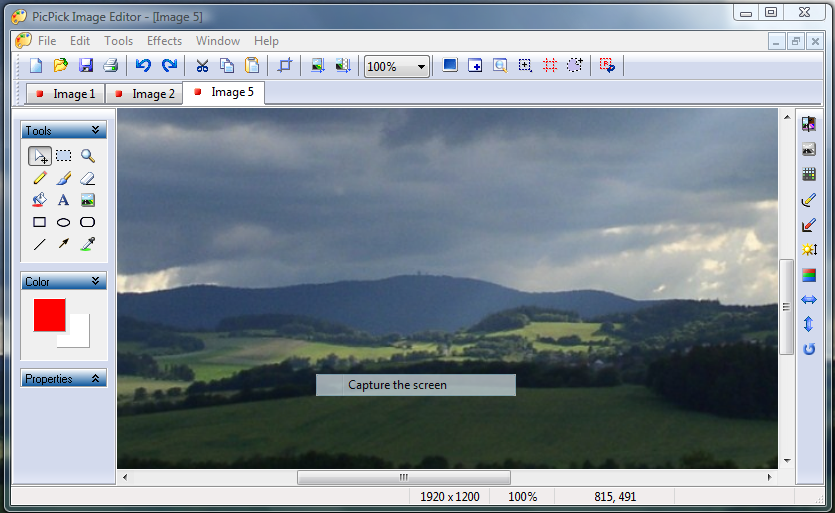Screen dimensions: 835x513
Task: Expand the Properties panel header
Action: (x=63, y=379)
